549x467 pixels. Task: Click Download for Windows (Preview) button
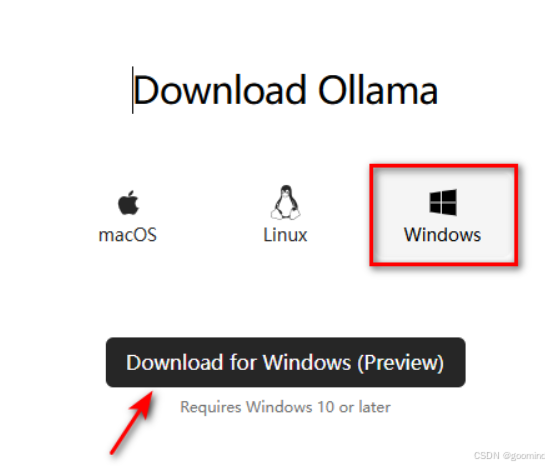click(x=286, y=362)
